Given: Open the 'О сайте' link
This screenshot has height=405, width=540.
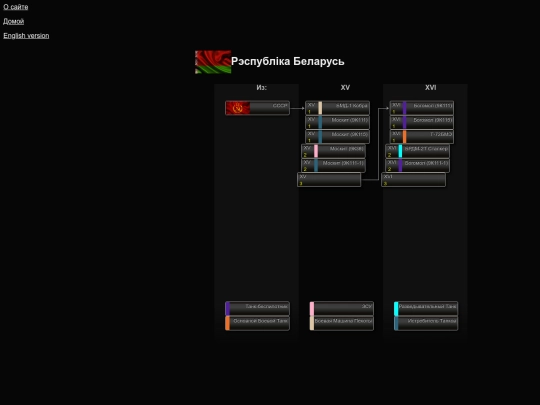Looking at the screenshot, I should pos(15,7).
